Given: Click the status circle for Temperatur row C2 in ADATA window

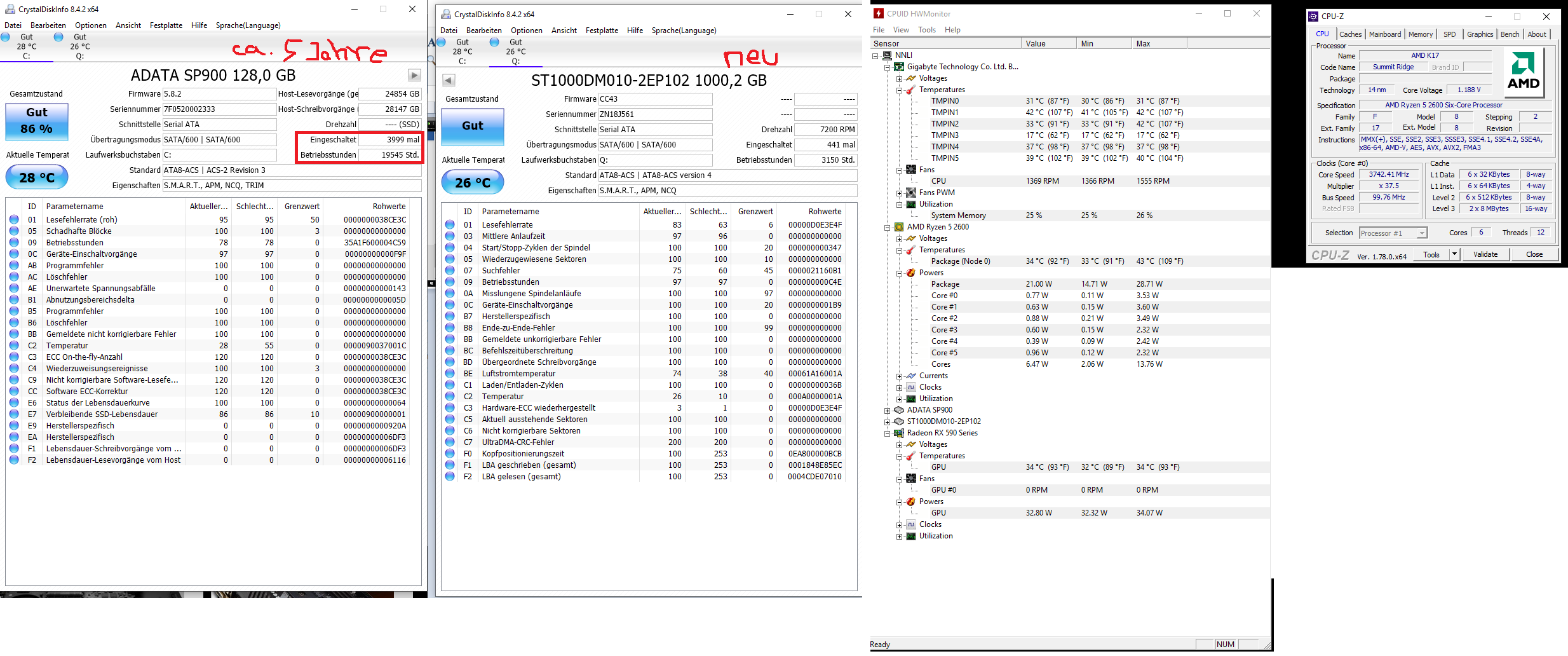Looking at the screenshot, I should click(14, 346).
